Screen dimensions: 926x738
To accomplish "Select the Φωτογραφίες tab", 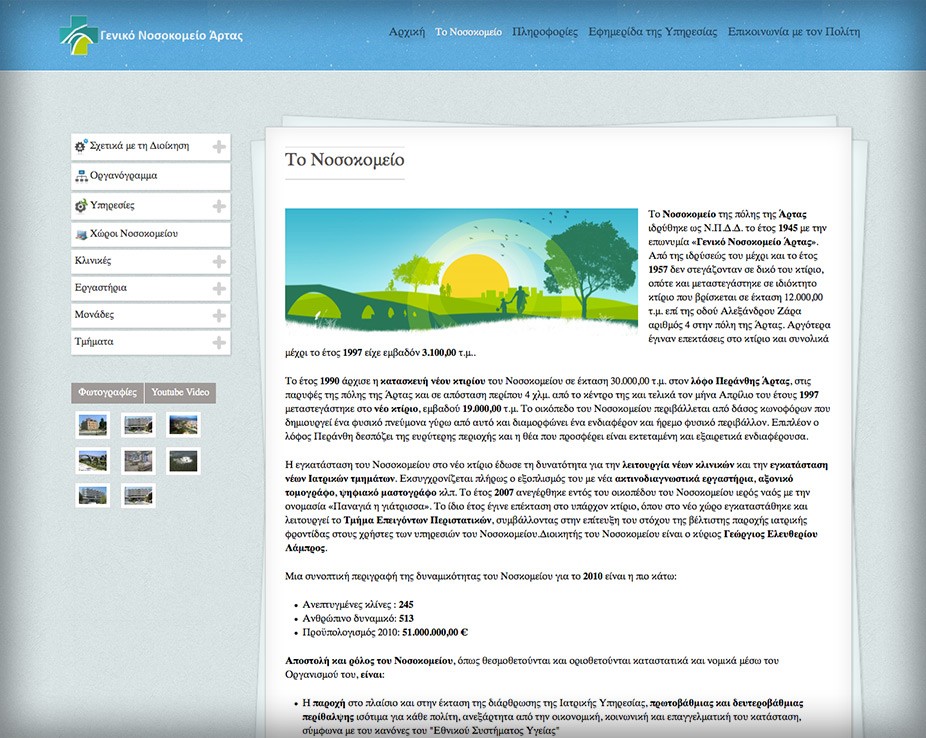I will (107, 393).
